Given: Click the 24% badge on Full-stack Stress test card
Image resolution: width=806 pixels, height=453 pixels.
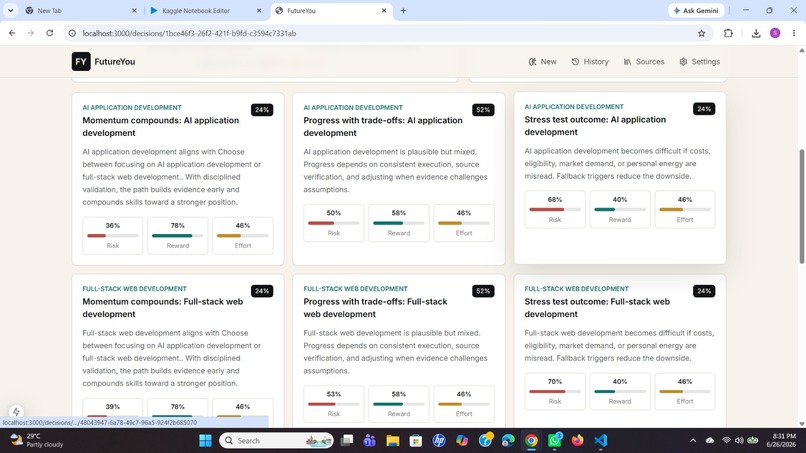Looking at the screenshot, I should coord(704,291).
